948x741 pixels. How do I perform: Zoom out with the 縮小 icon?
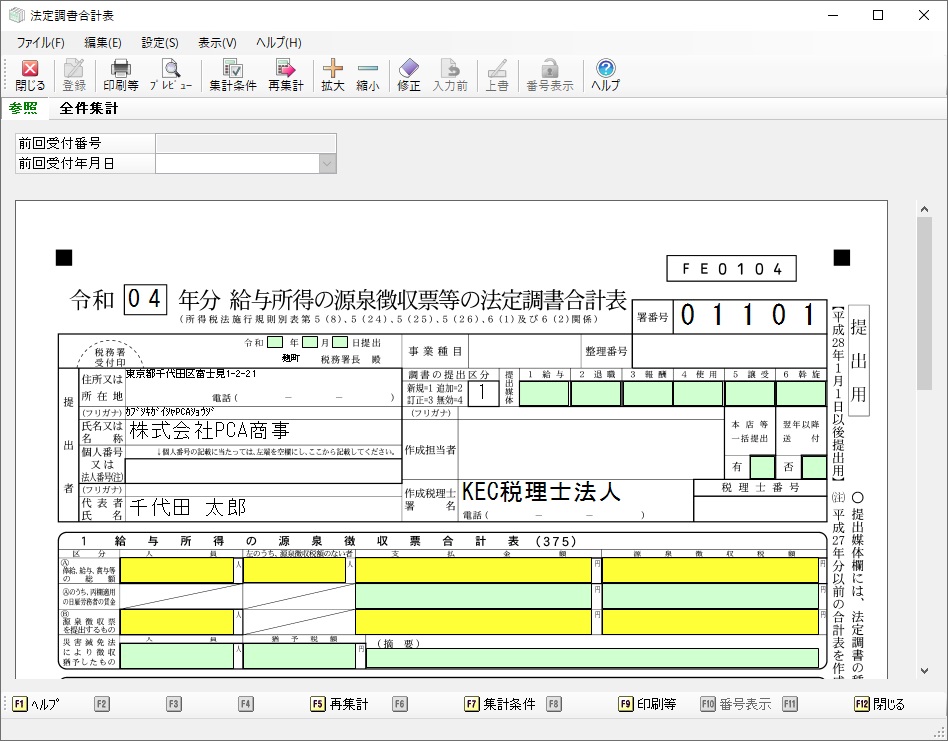[367, 76]
